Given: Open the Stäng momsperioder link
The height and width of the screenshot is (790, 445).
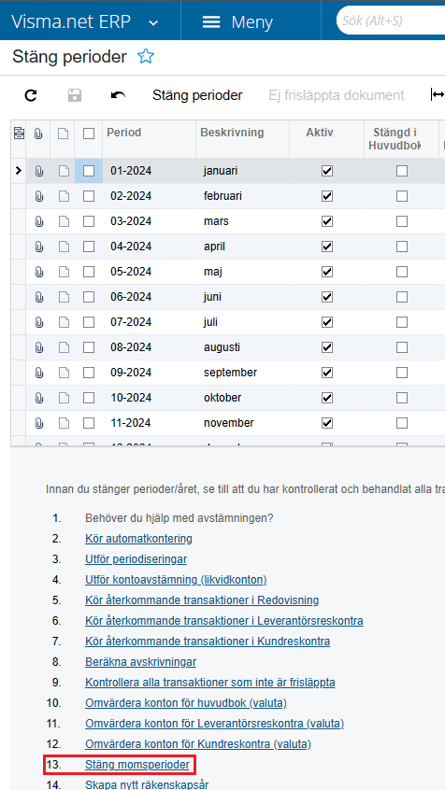Looking at the screenshot, I should click(137, 765).
